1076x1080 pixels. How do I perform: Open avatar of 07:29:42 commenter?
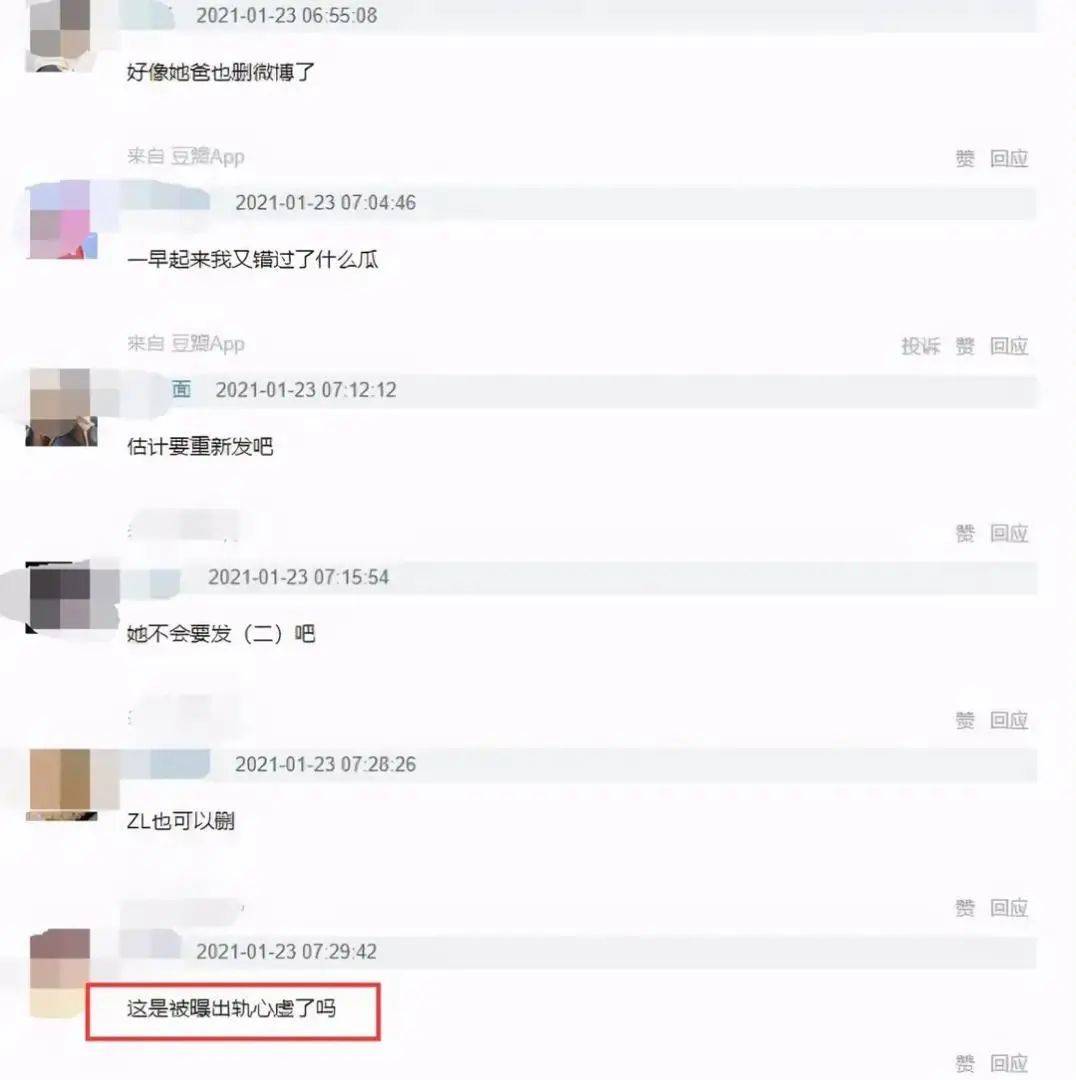(x=61, y=972)
